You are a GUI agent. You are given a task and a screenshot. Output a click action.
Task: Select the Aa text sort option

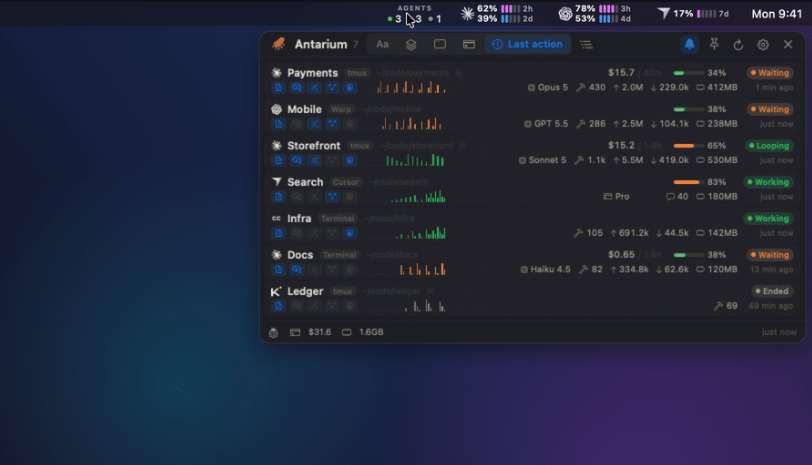point(382,45)
